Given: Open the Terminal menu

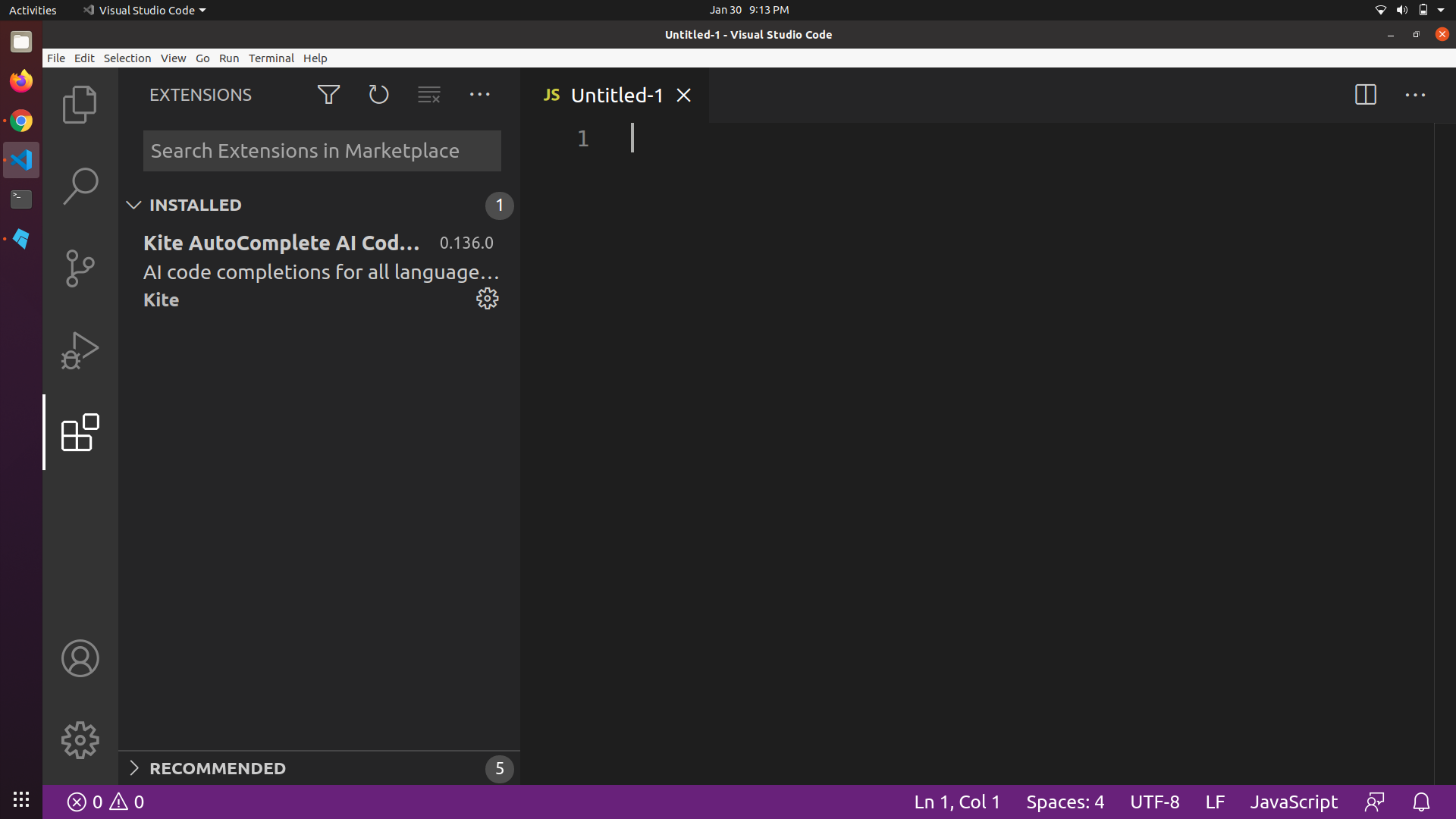Looking at the screenshot, I should pyautogui.click(x=271, y=58).
